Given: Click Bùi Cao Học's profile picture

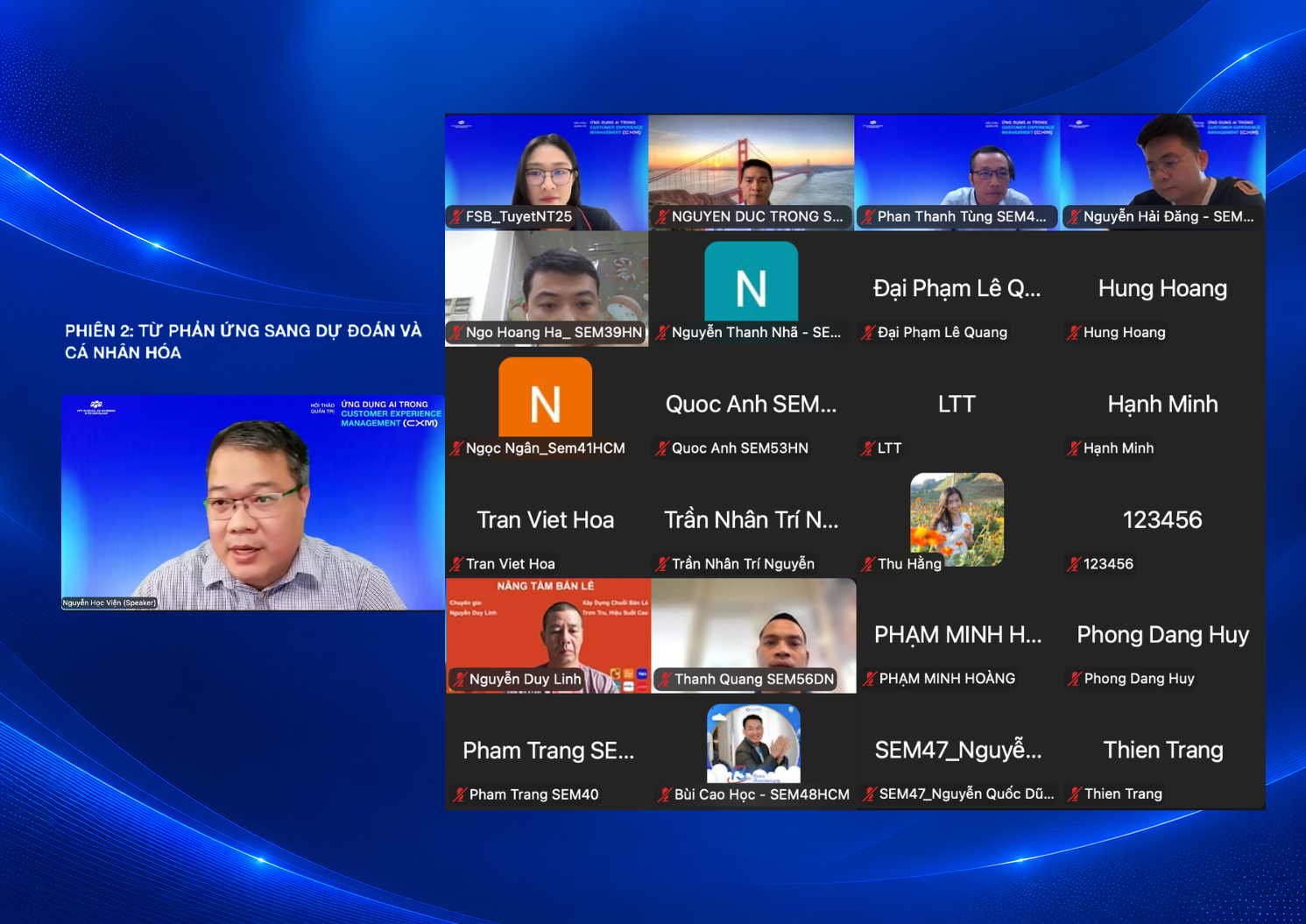Looking at the screenshot, I should (753, 744).
